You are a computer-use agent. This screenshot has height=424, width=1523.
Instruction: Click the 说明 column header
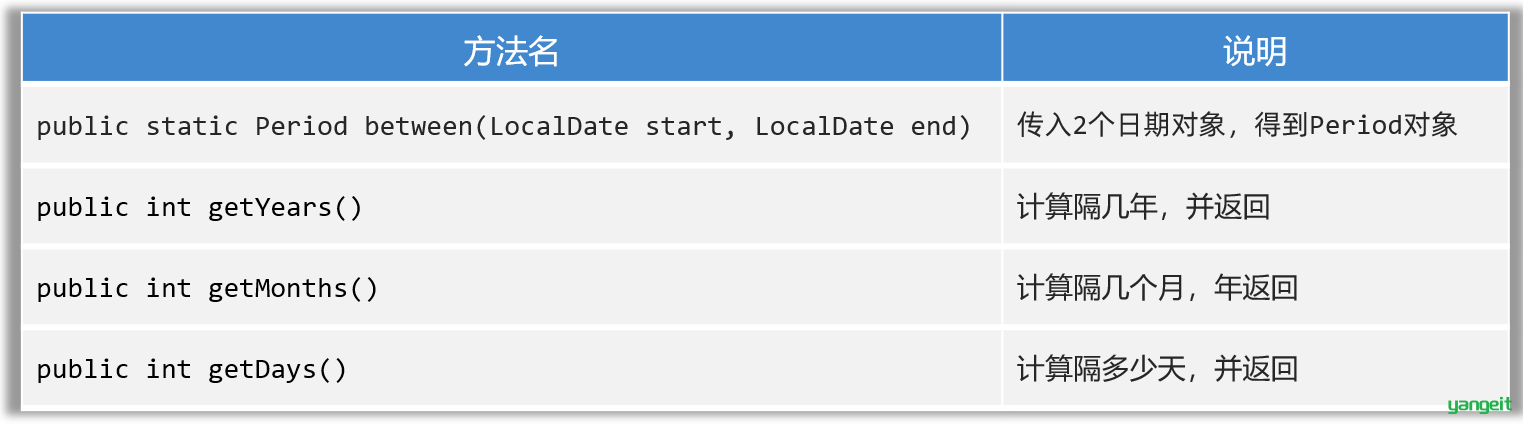click(x=1255, y=48)
